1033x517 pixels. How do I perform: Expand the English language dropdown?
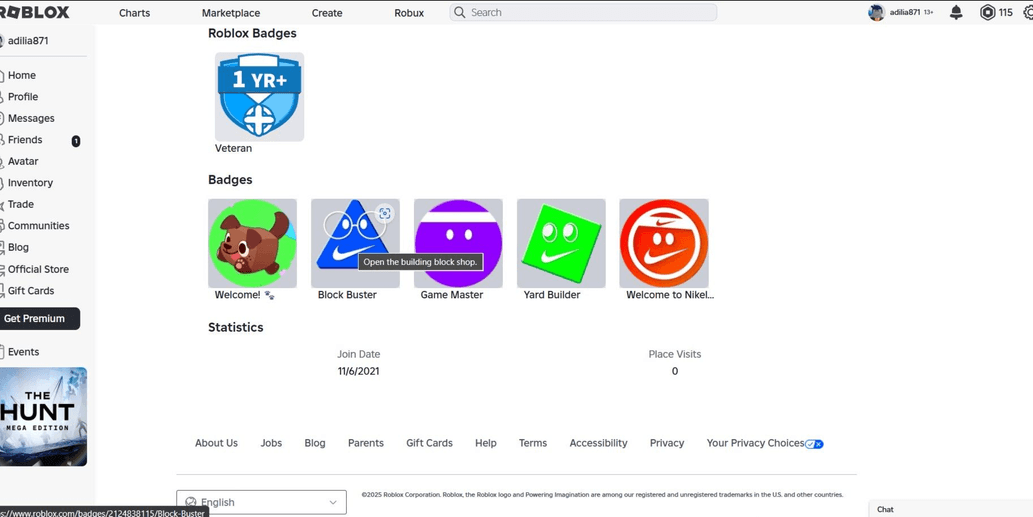[x=261, y=502]
